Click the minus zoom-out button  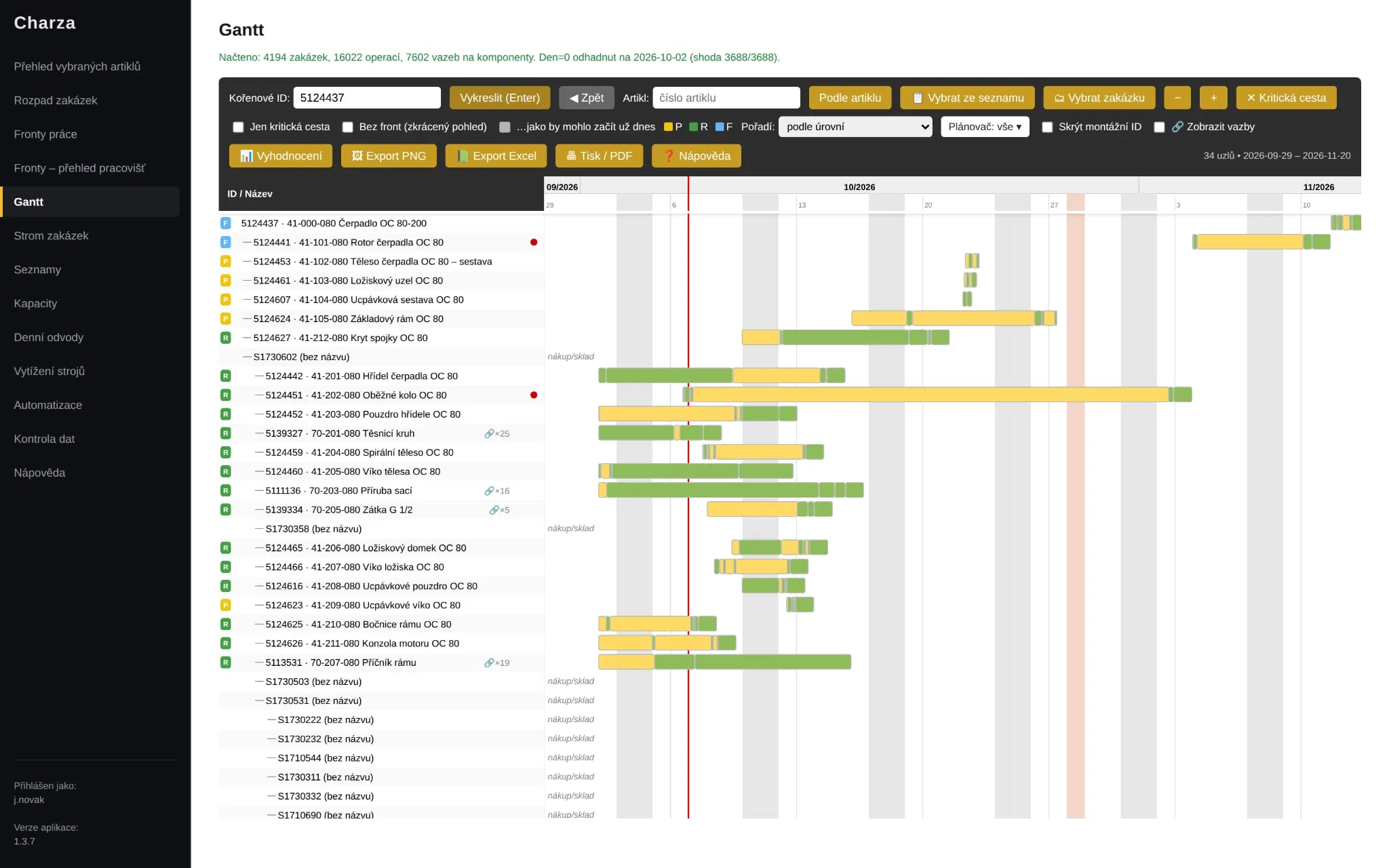coord(1177,98)
